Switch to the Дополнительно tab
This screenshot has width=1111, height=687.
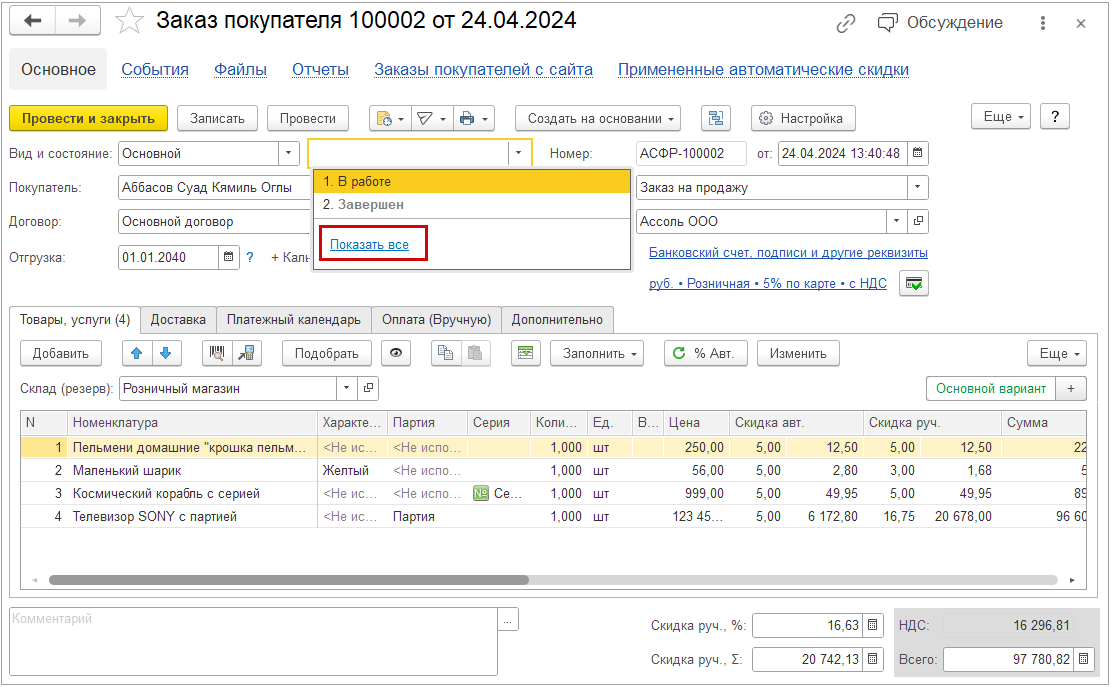557,320
